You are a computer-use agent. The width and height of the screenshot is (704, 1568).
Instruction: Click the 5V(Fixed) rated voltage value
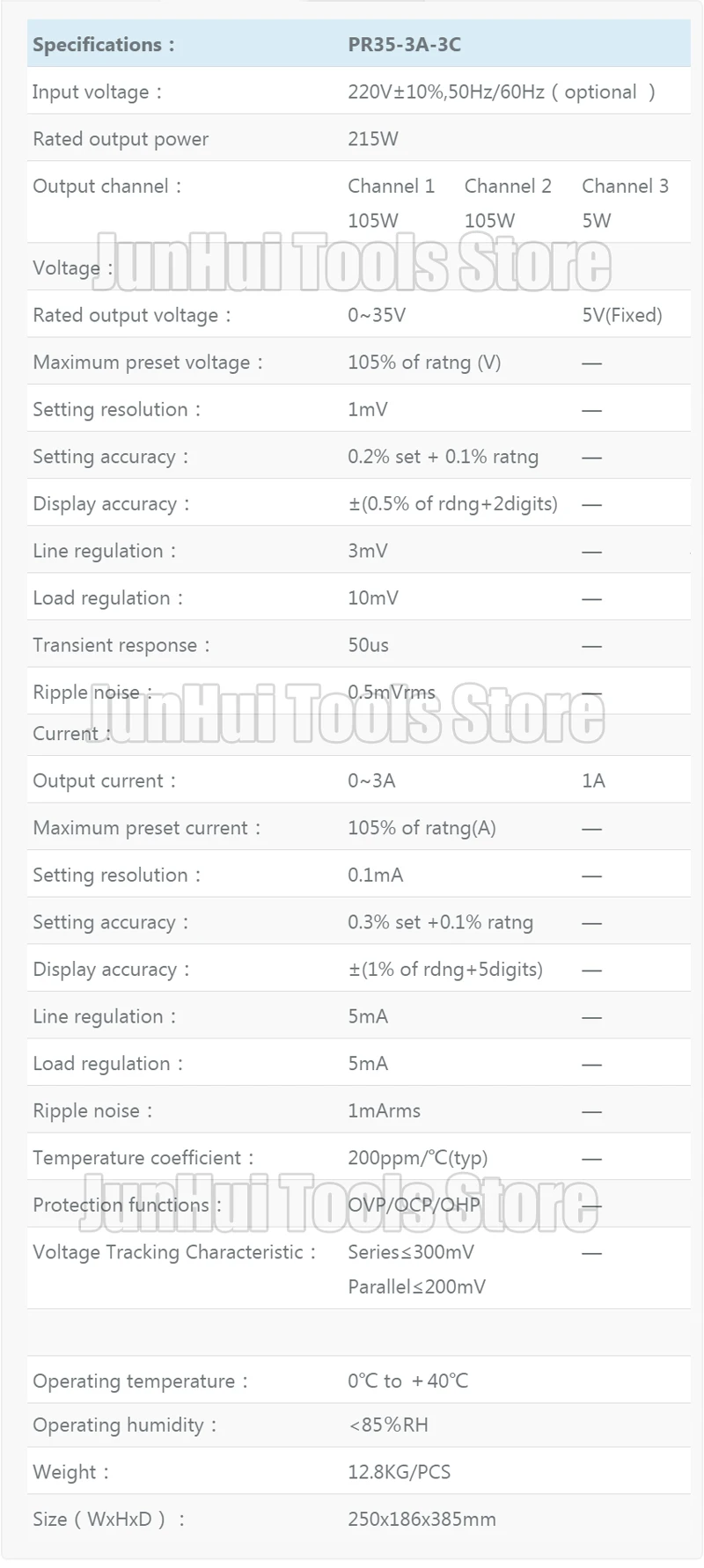[x=622, y=316]
